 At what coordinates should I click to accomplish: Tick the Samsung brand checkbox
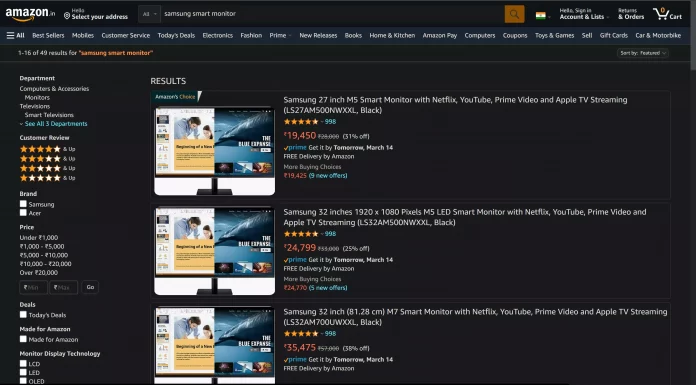[23, 204]
